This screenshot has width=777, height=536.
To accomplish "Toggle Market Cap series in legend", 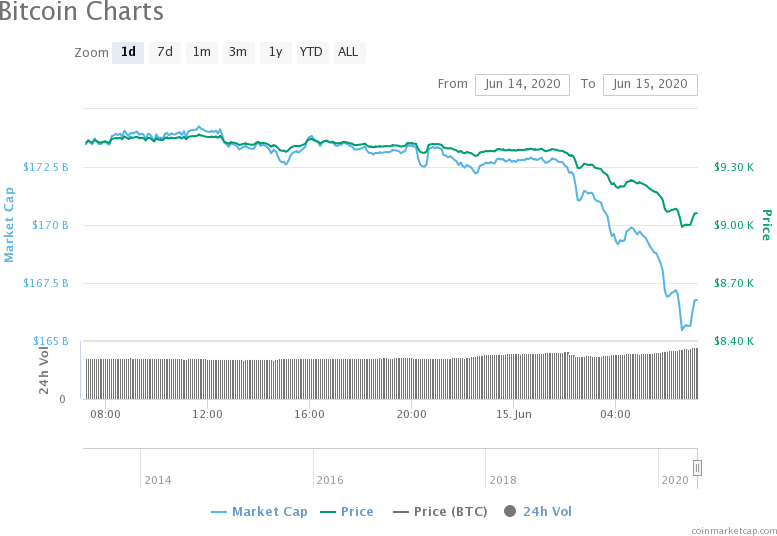I will (x=260, y=512).
